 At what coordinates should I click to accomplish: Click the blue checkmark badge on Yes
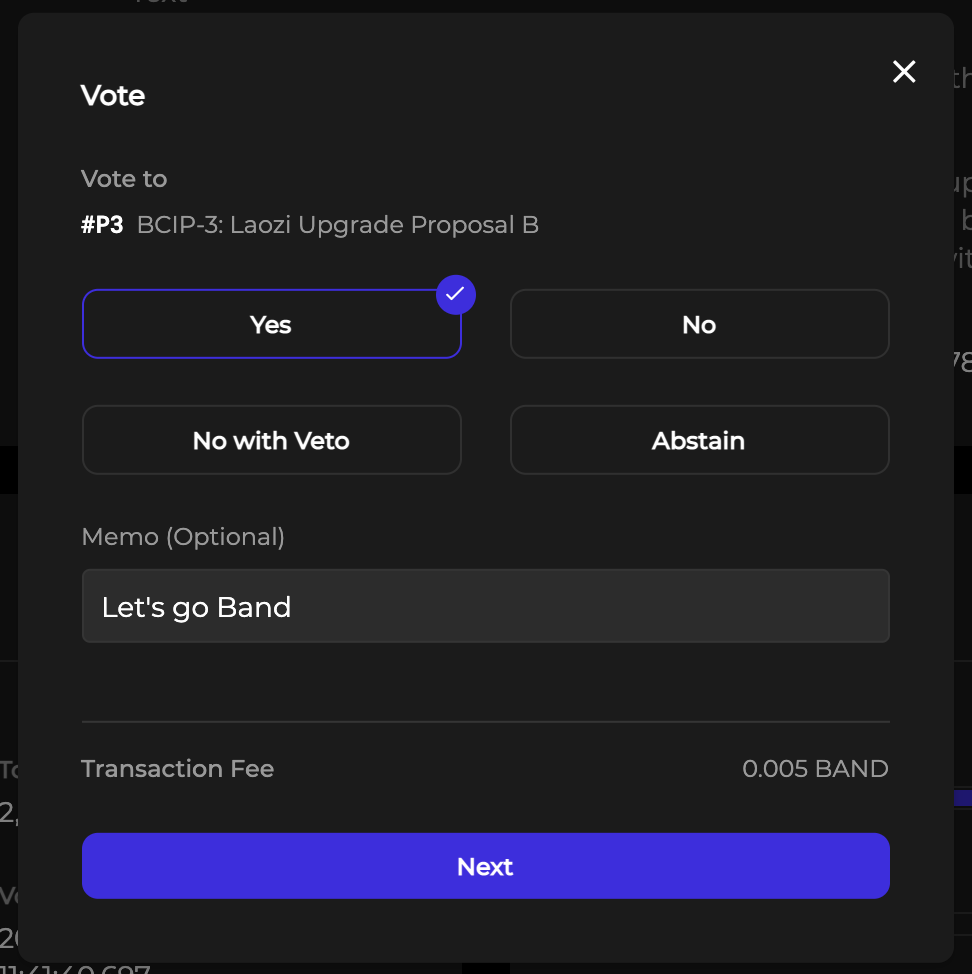pyautogui.click(x=456, y=294)
